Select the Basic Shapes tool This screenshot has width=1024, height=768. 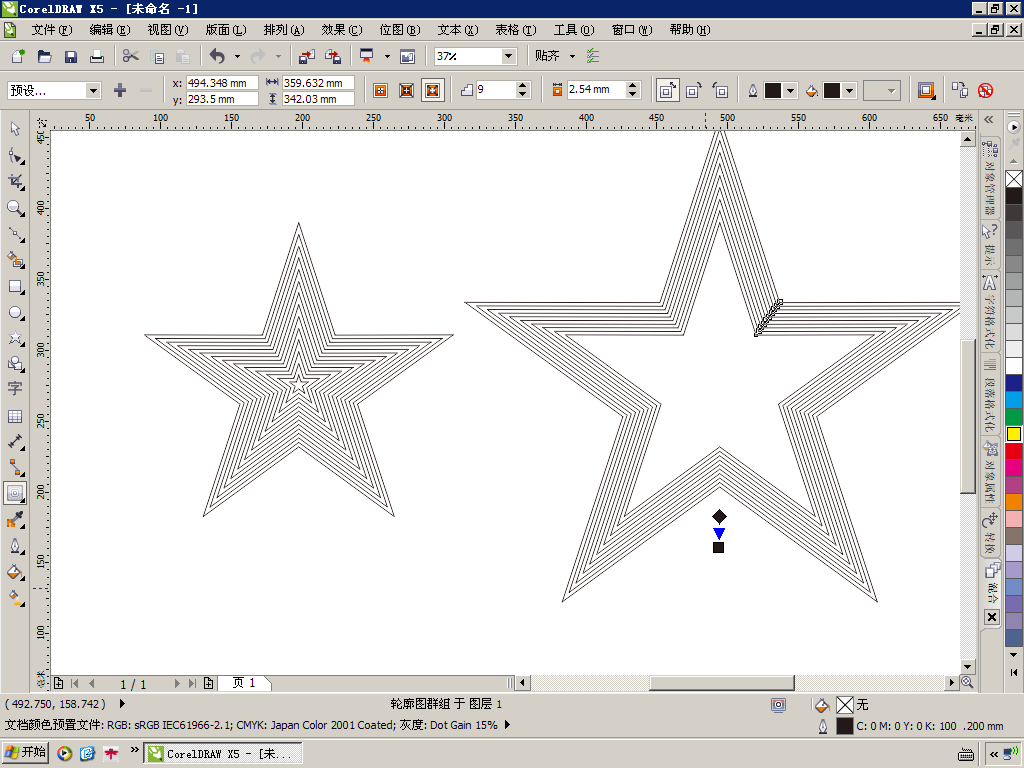(x=15, y=363)
